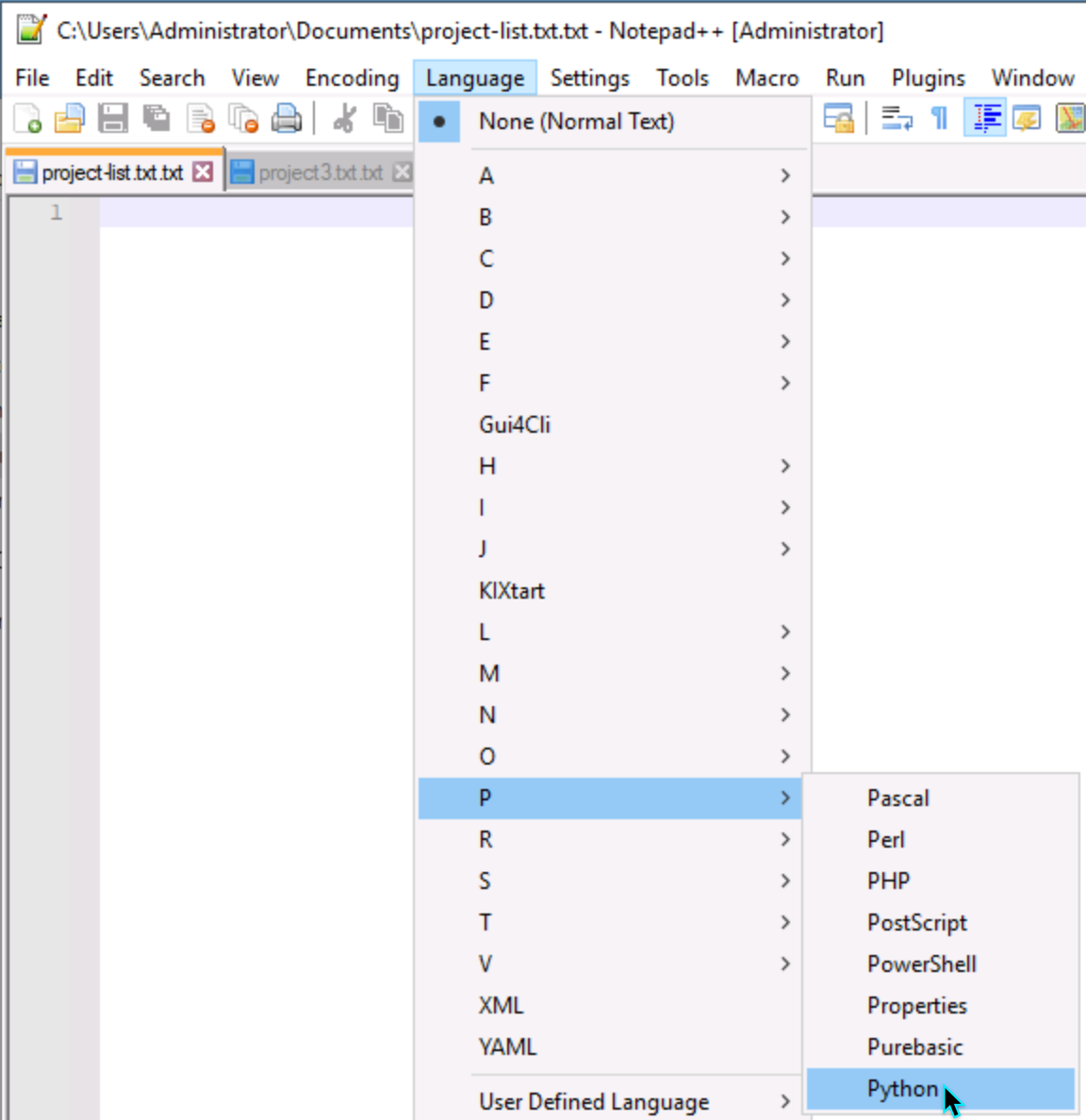
Task: Close the project-list.txt.txt tab
Action: point(203,173)
